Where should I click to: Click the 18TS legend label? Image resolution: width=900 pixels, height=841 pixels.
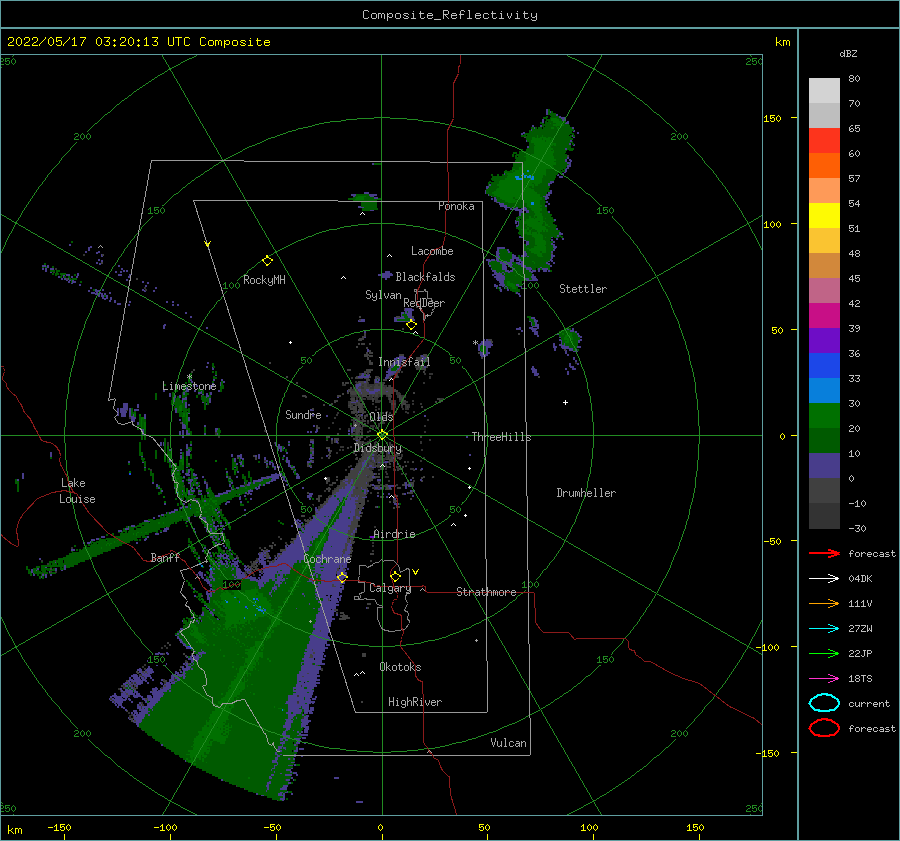click(860, 679)
